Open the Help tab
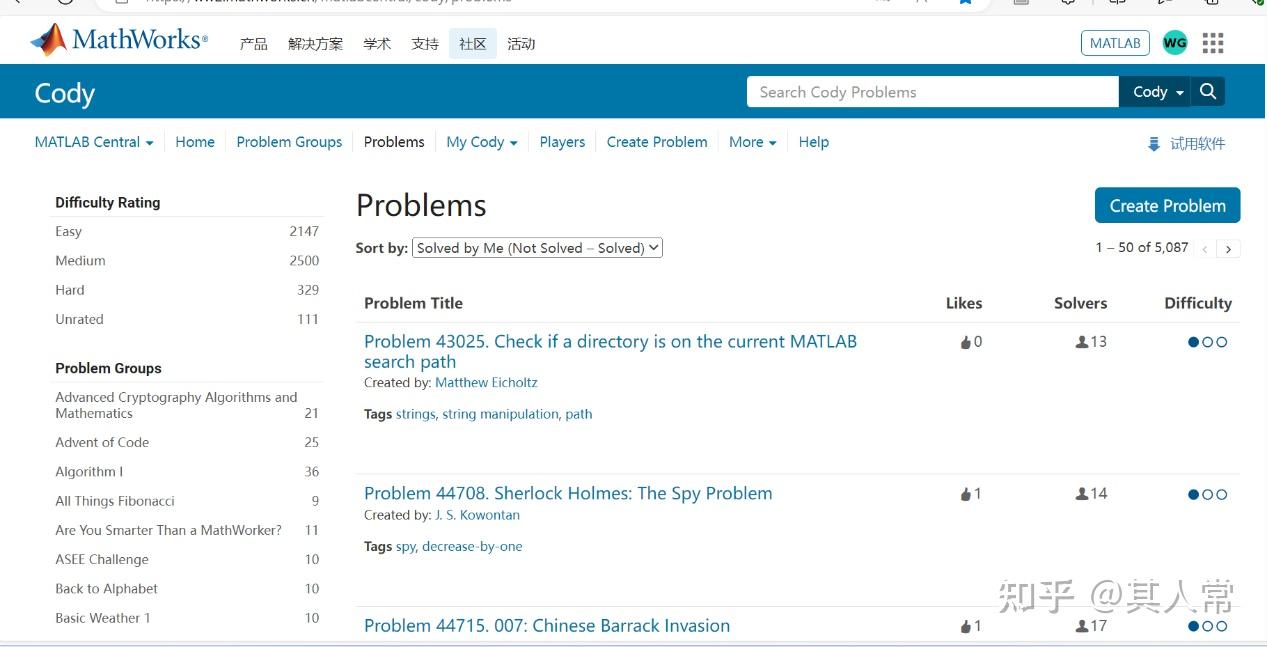 [x=814, y=142]
